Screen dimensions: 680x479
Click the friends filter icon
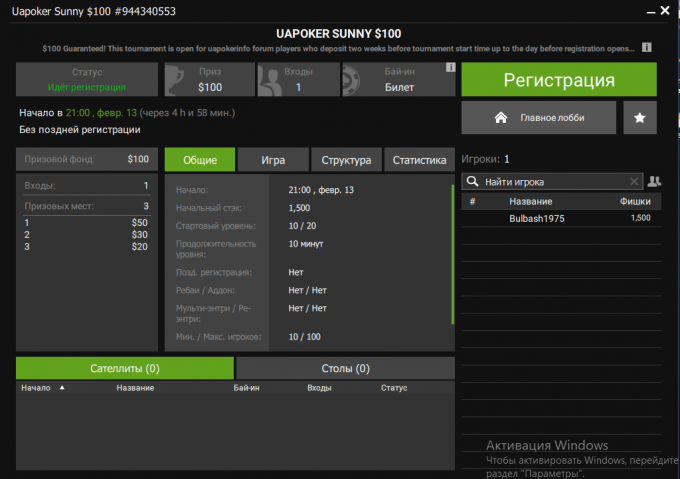tap(654, 182)
